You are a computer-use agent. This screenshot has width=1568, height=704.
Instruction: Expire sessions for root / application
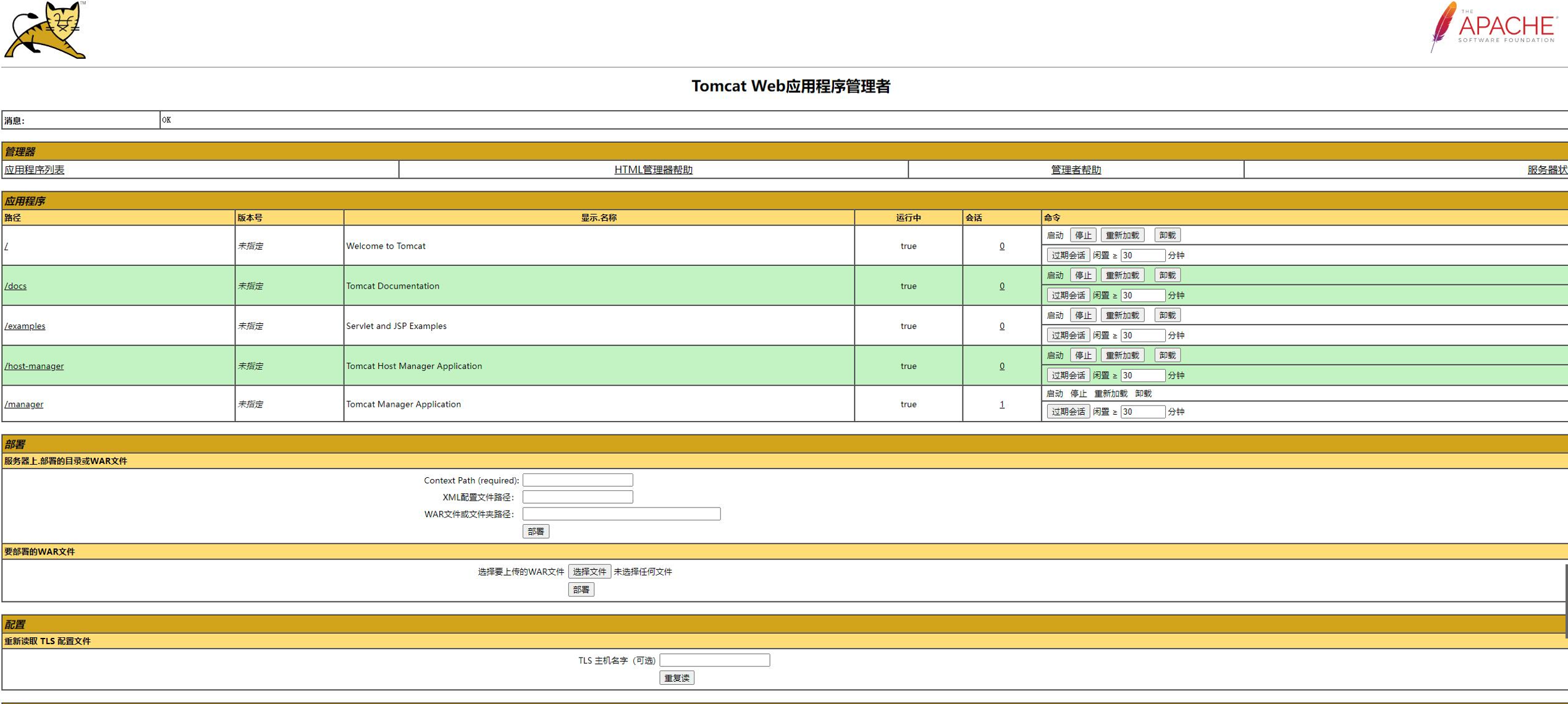click(x=1068, y=255)
